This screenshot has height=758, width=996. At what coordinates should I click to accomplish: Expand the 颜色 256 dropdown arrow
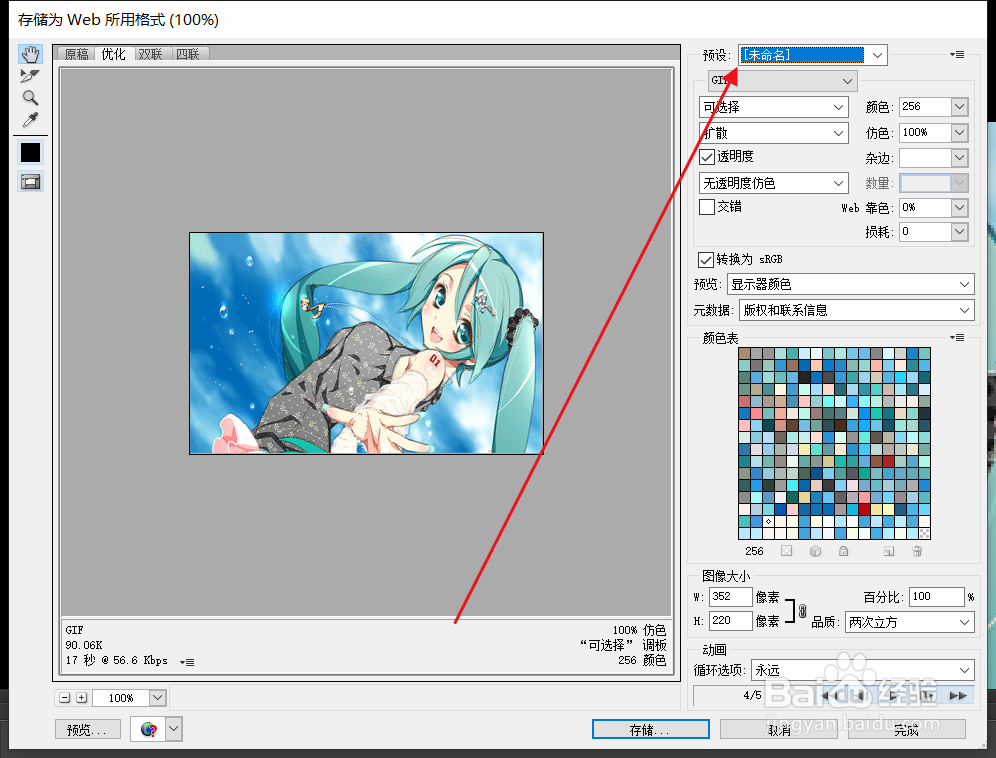point(959,107)
